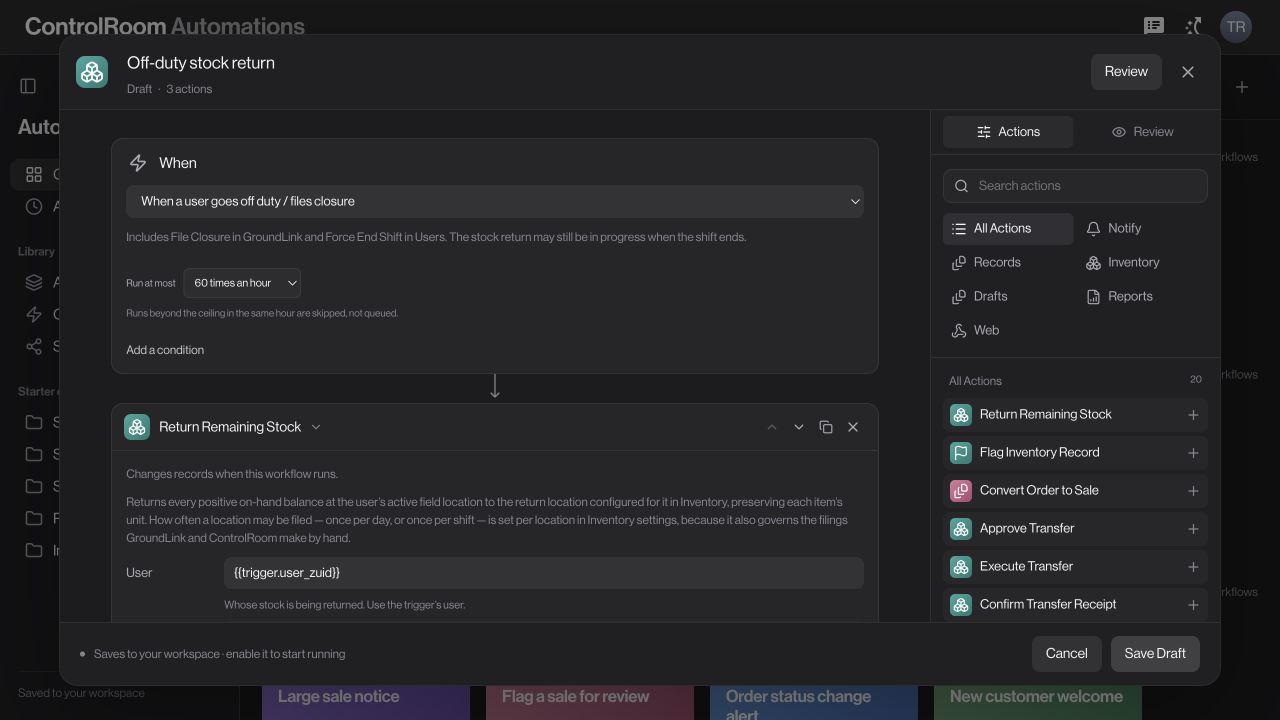Filter actions by Inventory
The image size is (1280, 720).
click(1142, 263)
